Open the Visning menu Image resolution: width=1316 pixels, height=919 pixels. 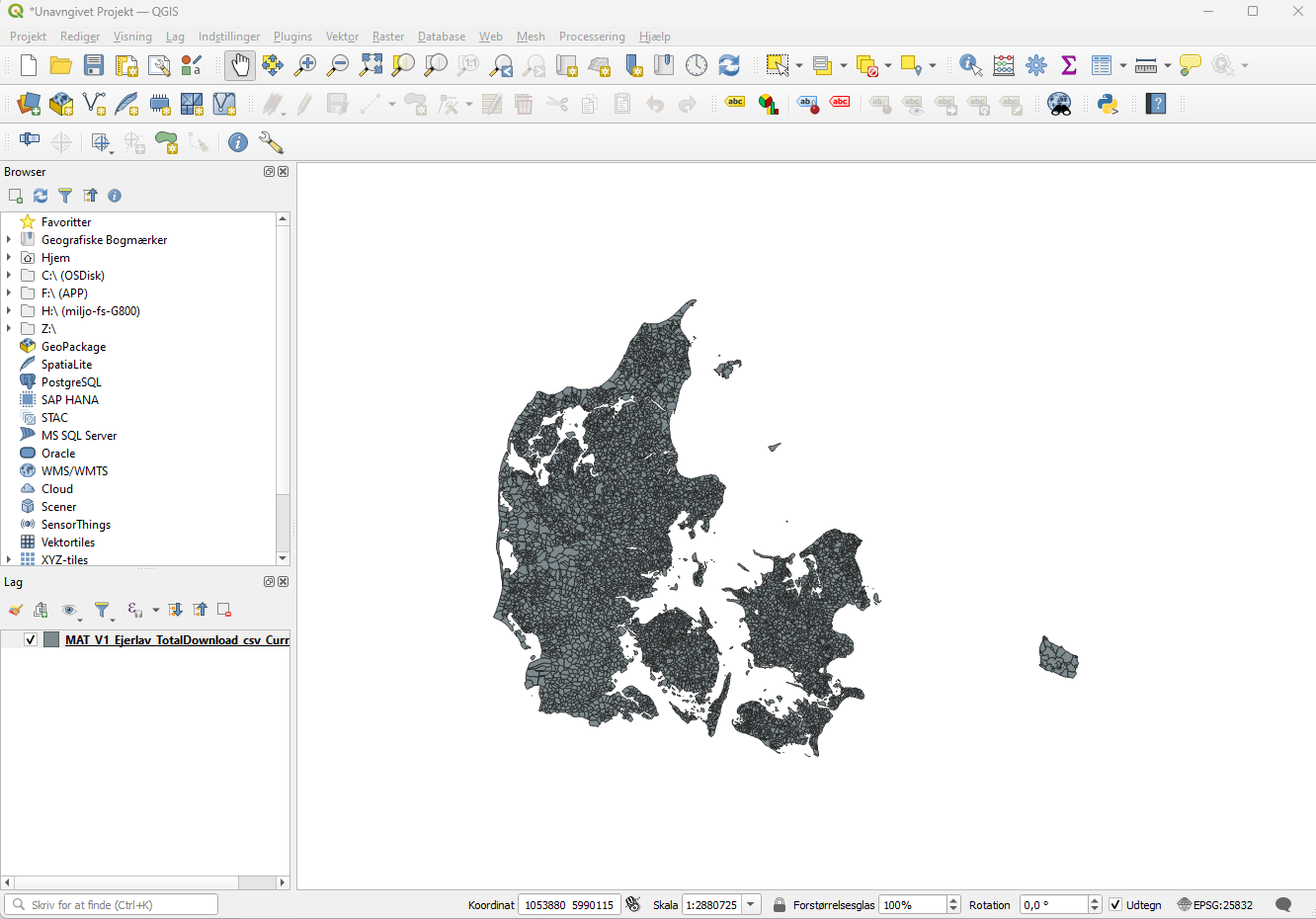132,37
